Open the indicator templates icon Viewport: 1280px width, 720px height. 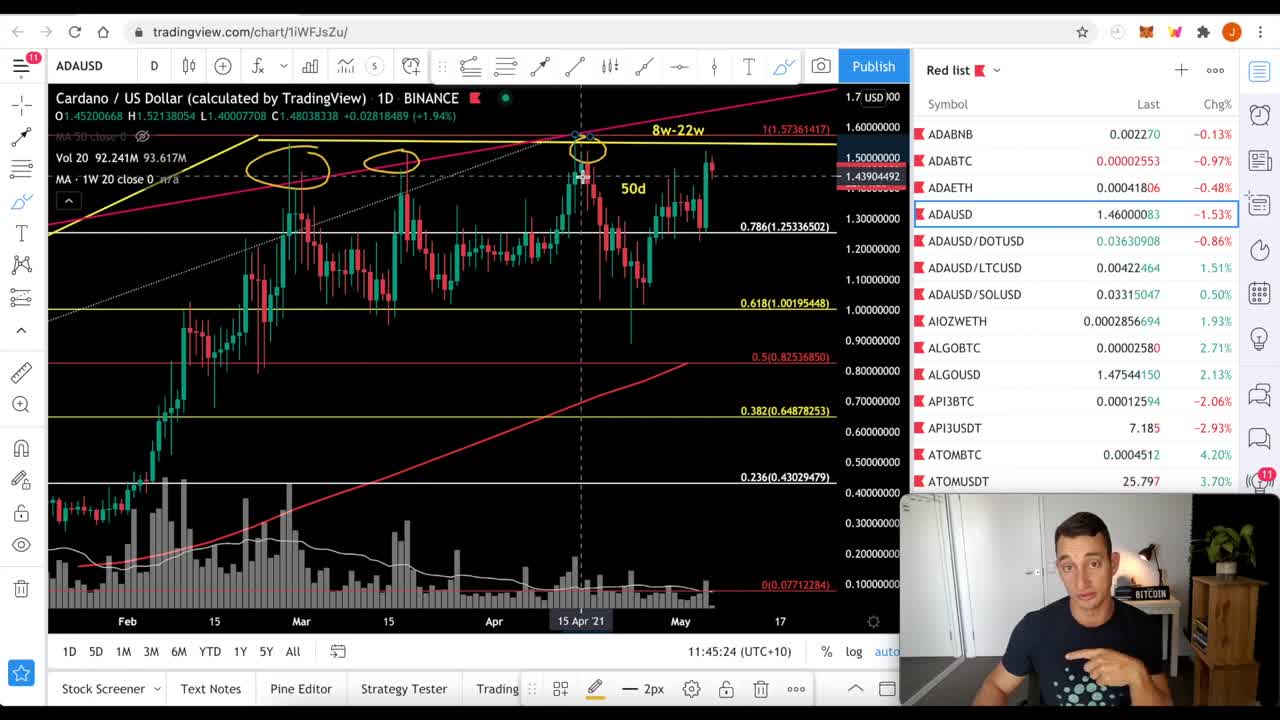pyautogui.click(x=345, y=66)
